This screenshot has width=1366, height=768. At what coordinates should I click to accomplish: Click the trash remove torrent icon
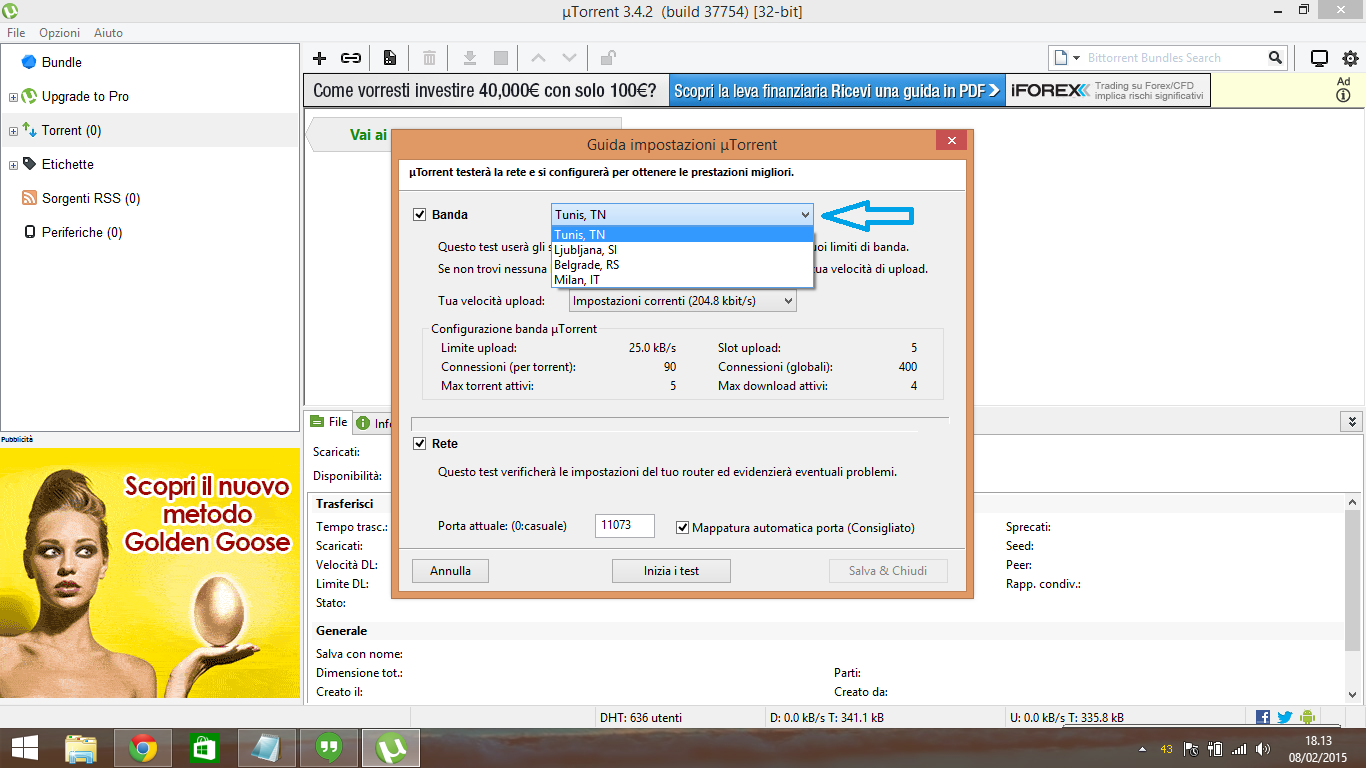[x=429, y=58]
